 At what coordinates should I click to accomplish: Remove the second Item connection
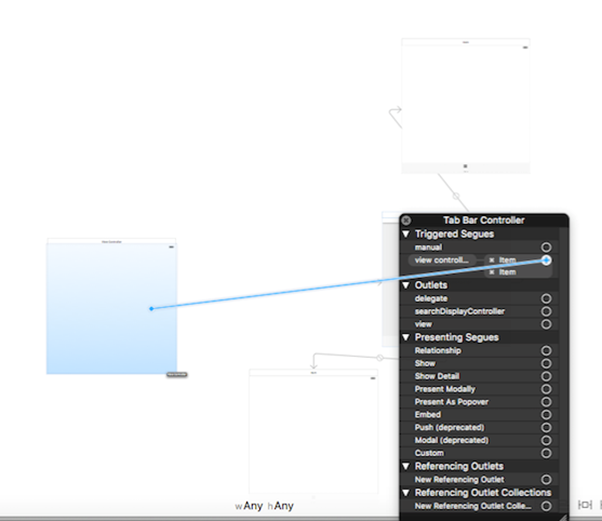pyautogui.click(x=492, y=272)
